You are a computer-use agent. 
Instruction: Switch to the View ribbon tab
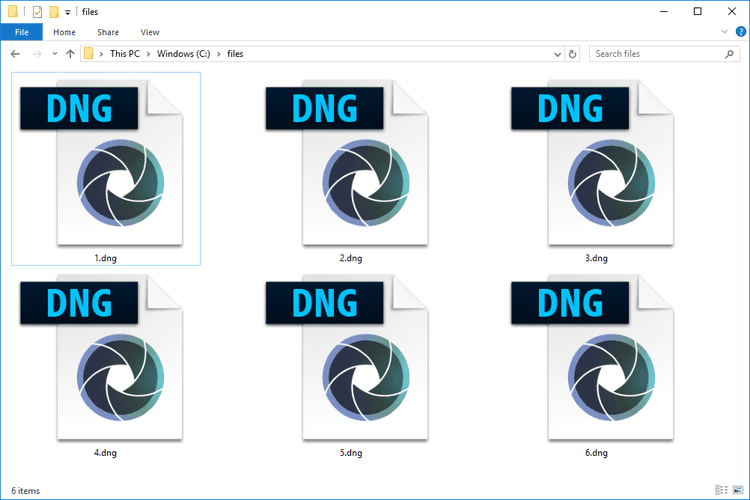click(x=150, y=32)
